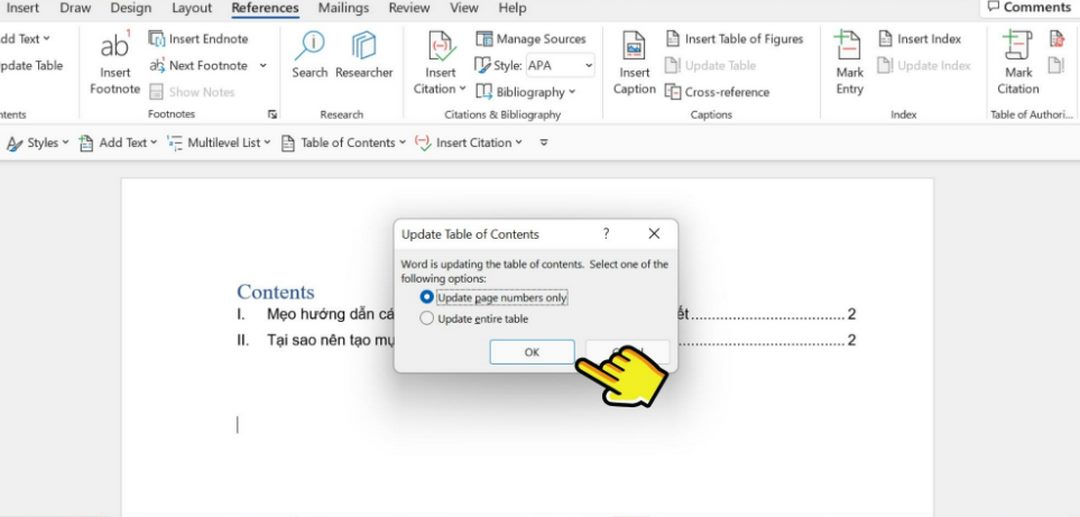1080x517 pixels.
Task: Open the Mailings tab
Action: pos(344,8)
